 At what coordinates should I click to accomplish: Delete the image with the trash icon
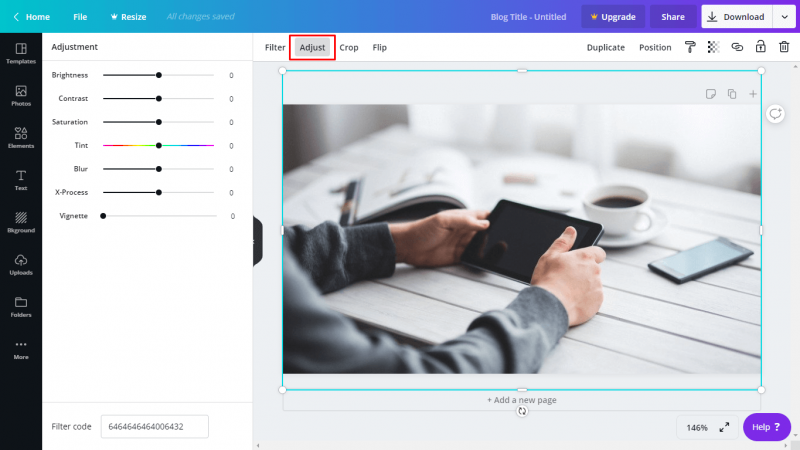(784, 47)
